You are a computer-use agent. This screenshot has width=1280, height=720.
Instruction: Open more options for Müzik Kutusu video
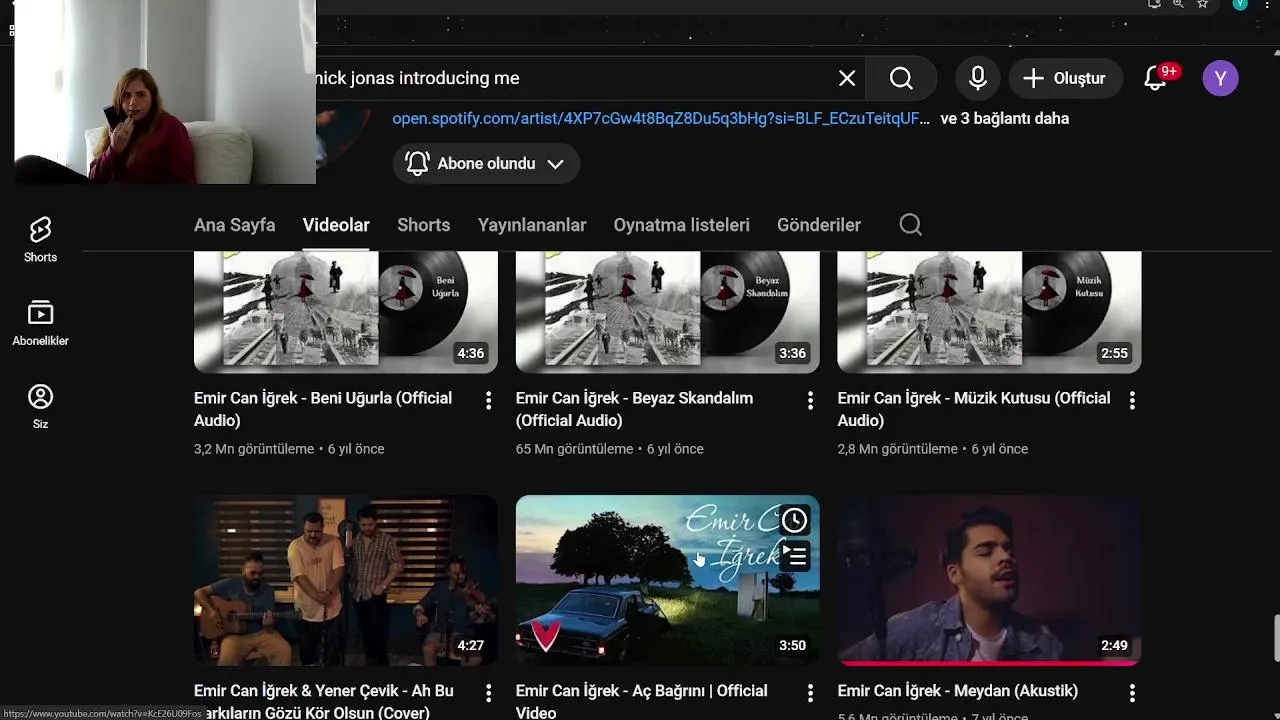pos(1132,401)
